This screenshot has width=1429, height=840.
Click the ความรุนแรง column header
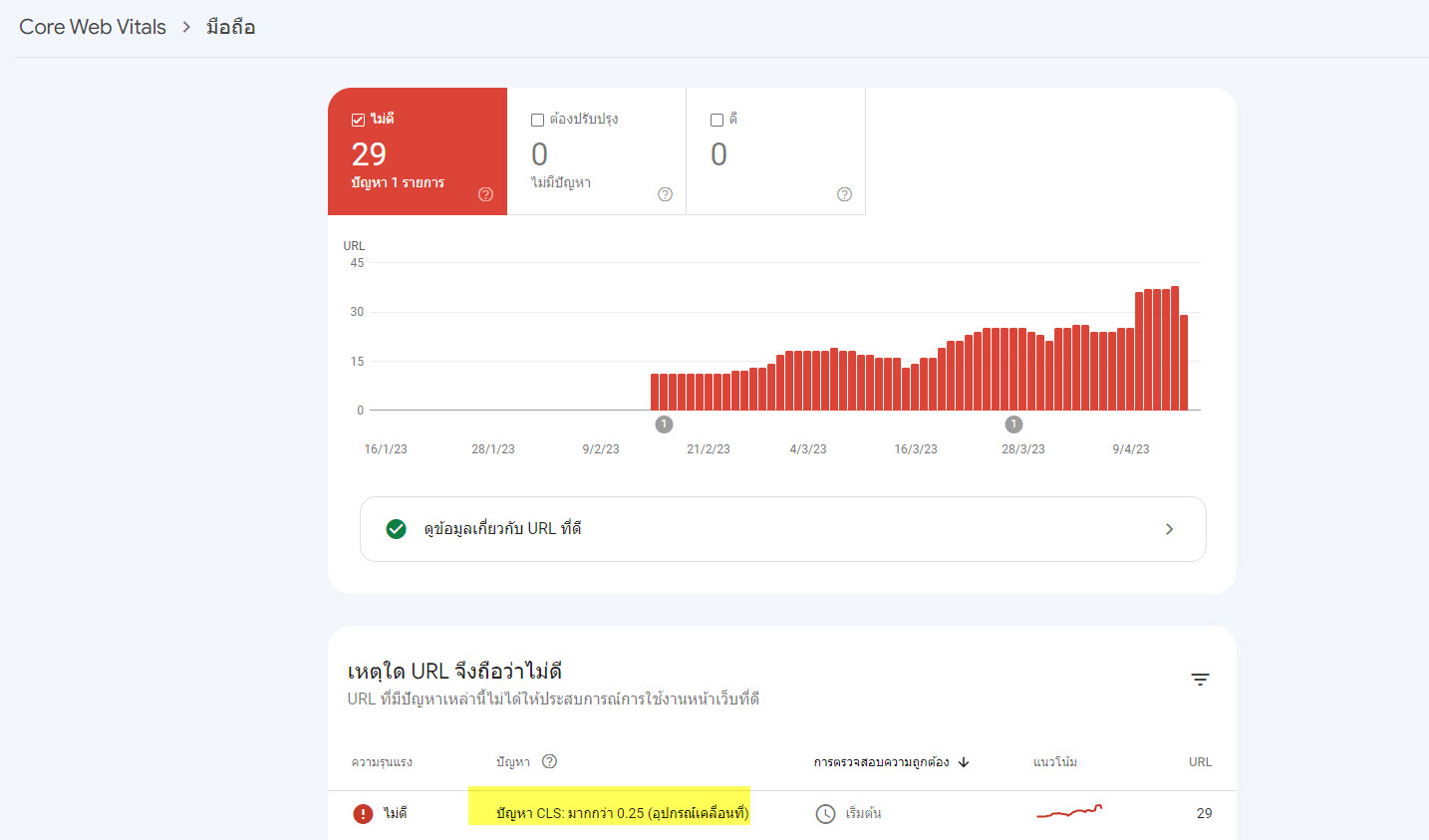[x=382, y=762]
